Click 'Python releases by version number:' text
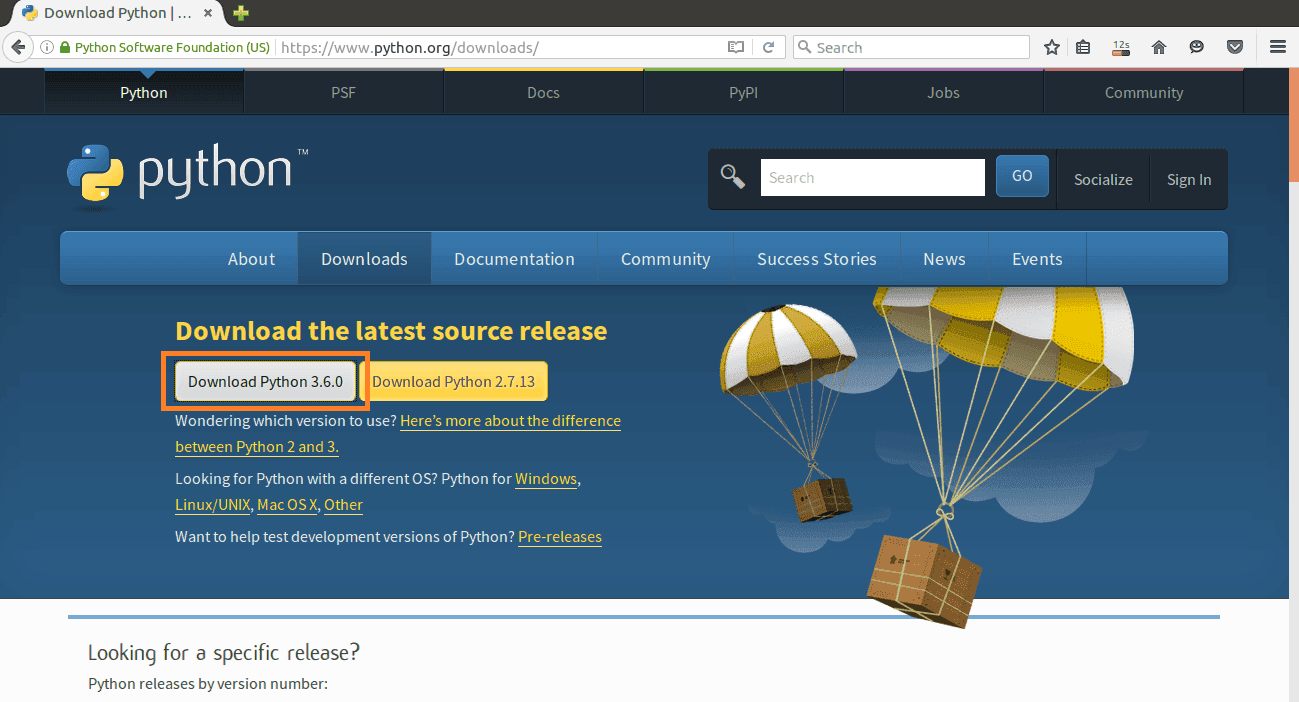The height and width of the screenshot is (702, 1299). 208,684
